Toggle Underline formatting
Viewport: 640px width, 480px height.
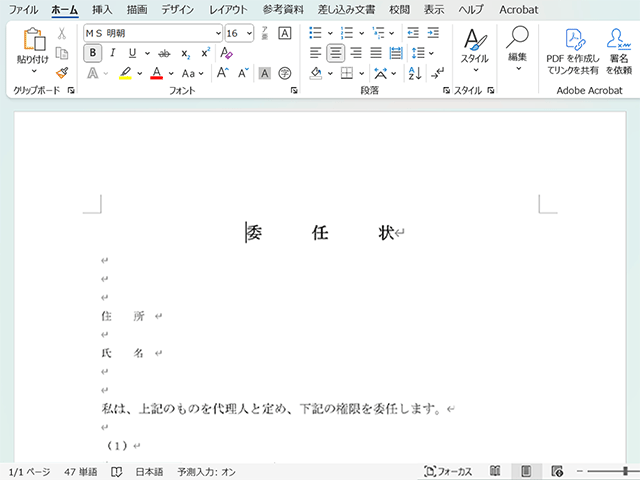132,53
